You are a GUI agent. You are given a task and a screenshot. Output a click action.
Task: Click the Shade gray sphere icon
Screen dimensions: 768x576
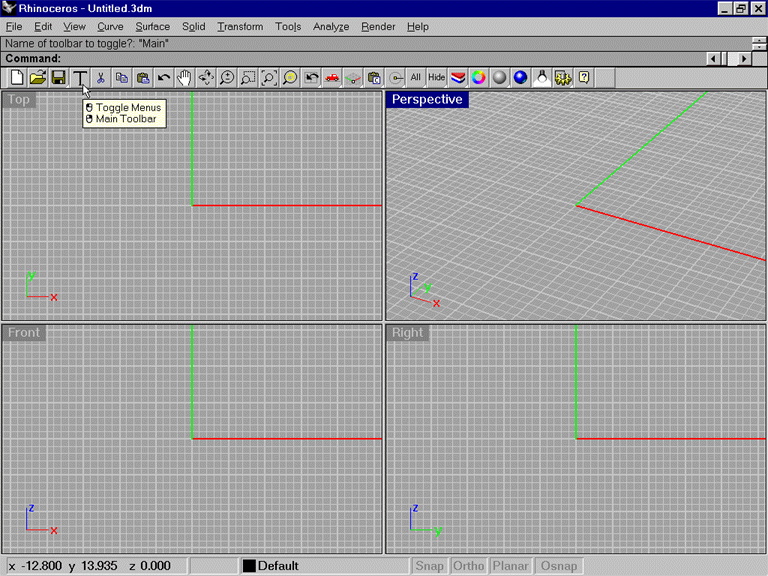point(500,77)
